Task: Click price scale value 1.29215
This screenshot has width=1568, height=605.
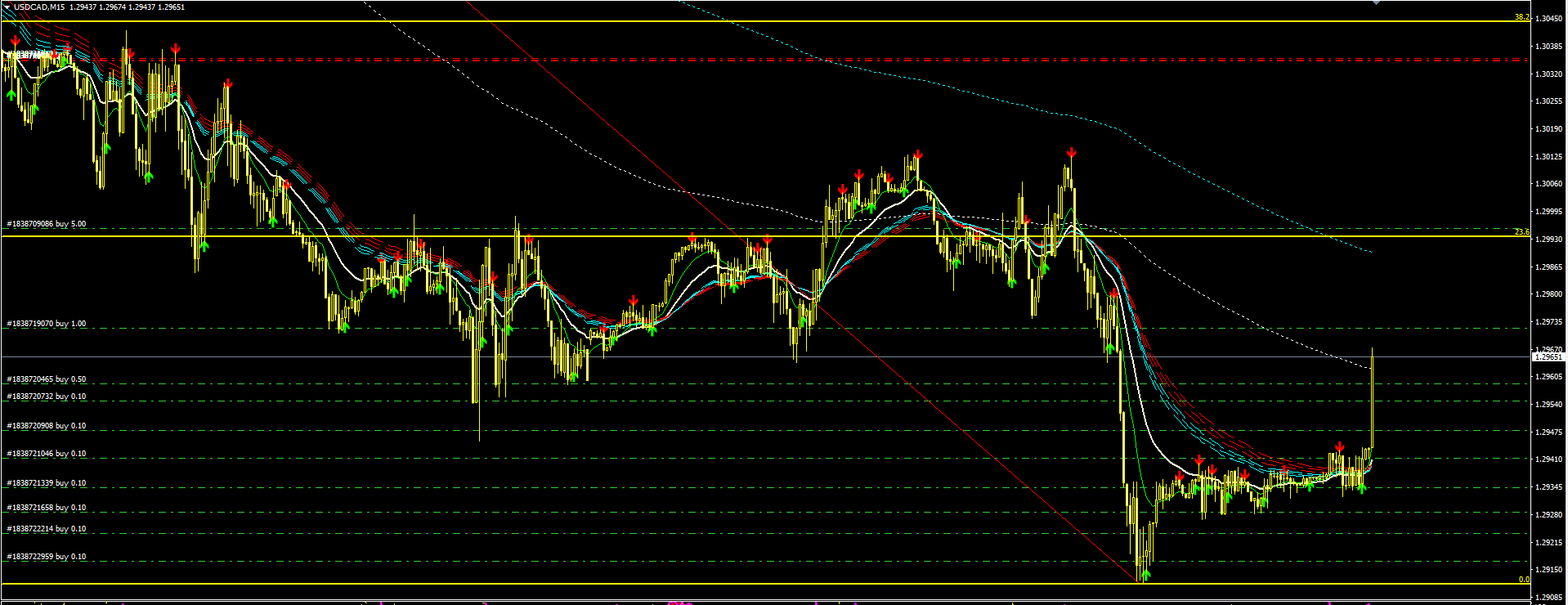Action: coord(1550,543)
